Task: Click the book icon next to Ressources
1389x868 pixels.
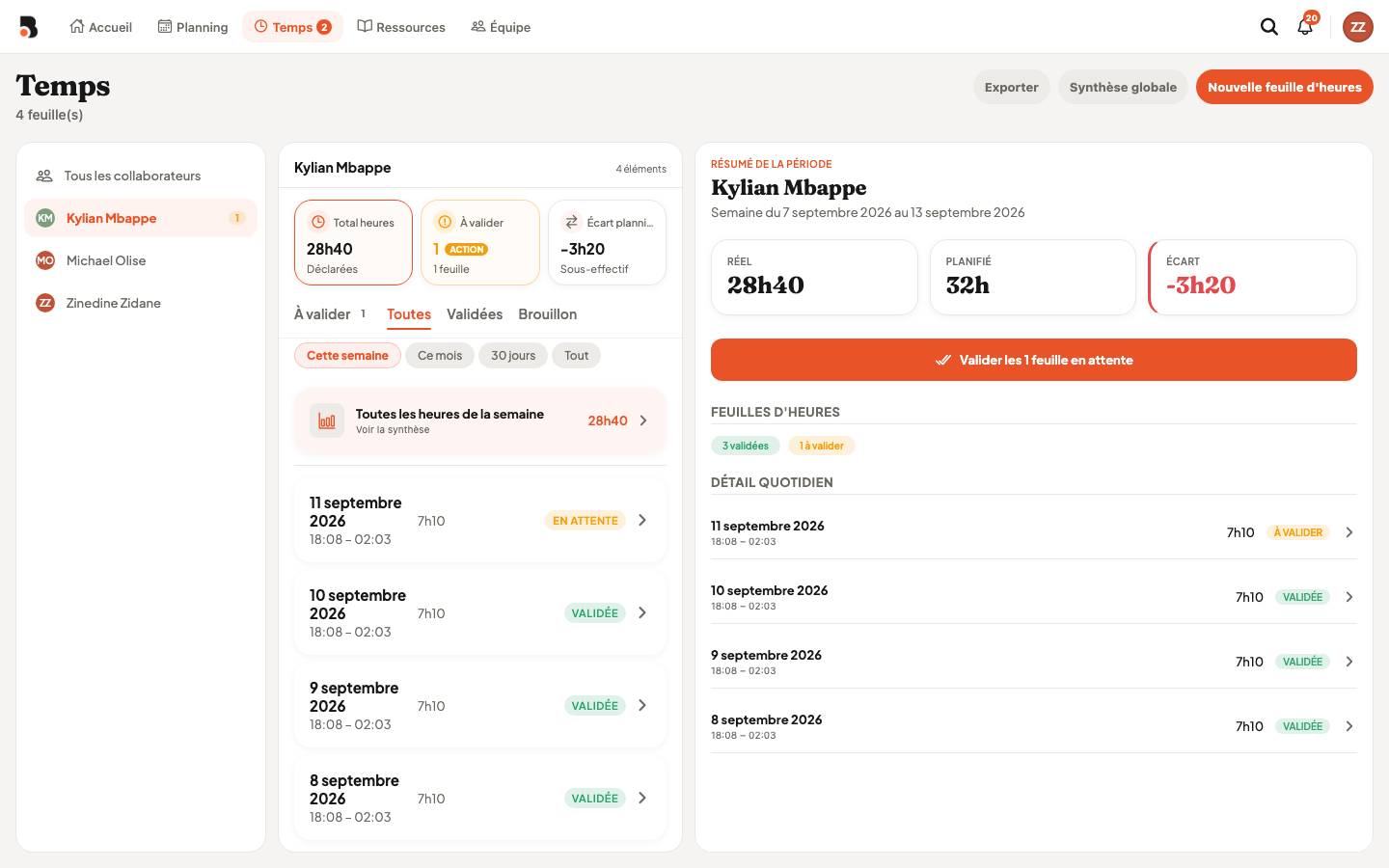Action: click(365, 27)
